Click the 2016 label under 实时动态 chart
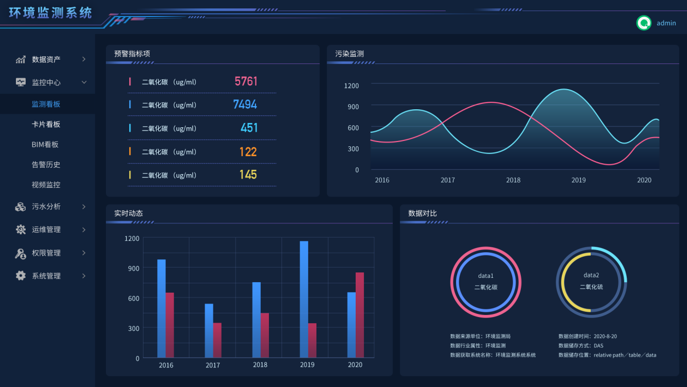687x387 pixels. [166, 365]
